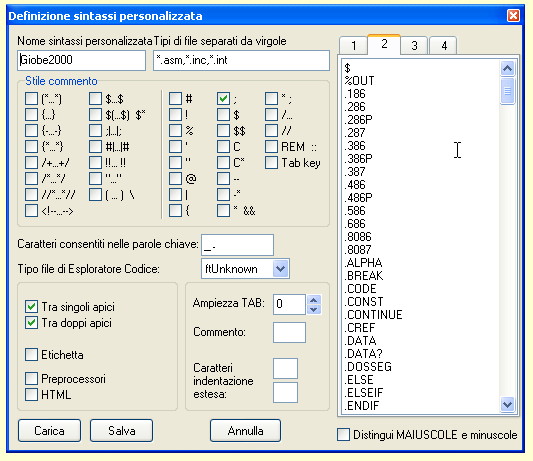Enable the Etichetta checkbox
Viewport: 533px width, 461px height.
(31, 355)
